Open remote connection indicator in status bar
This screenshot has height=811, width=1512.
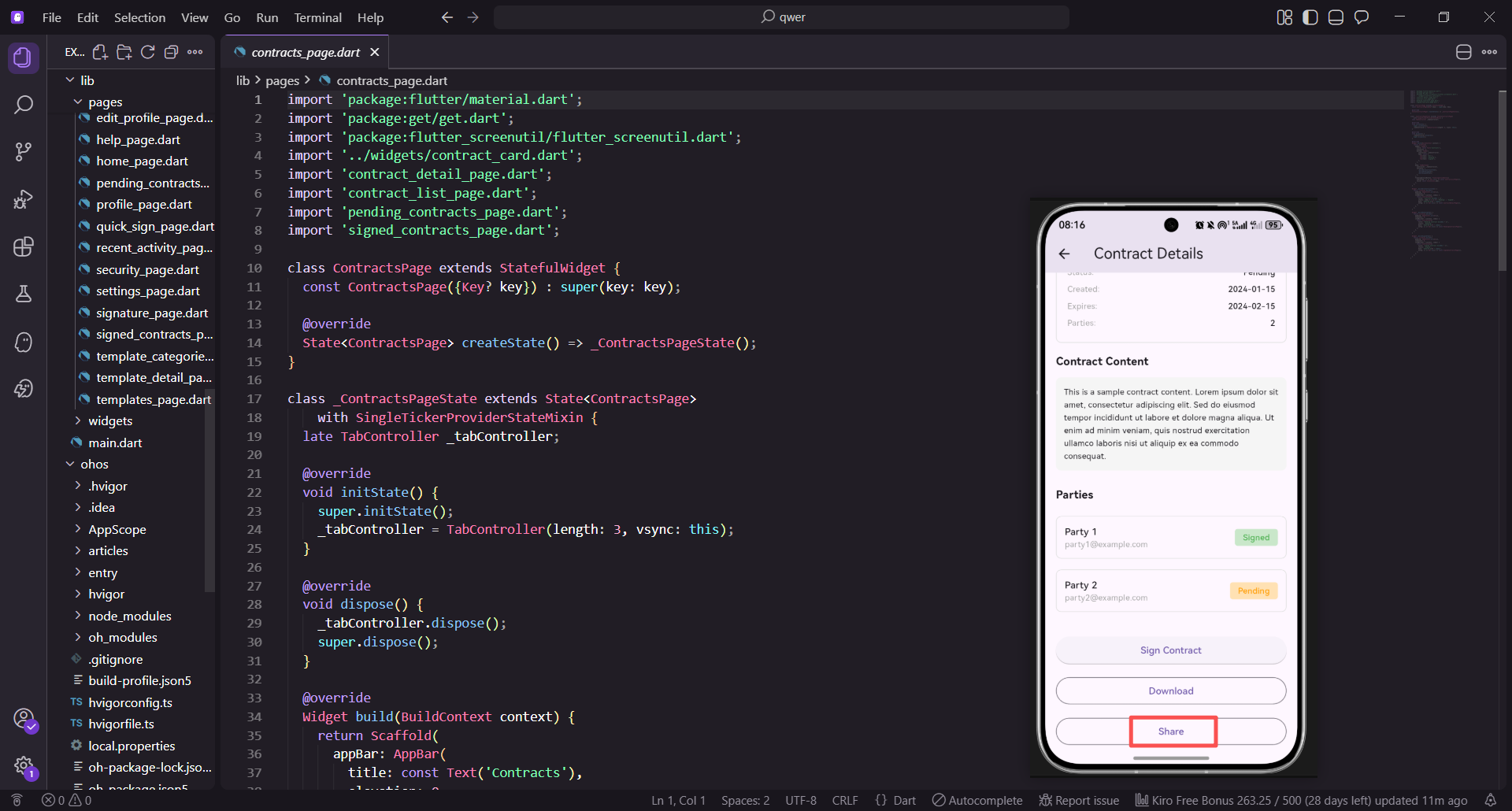pos(17,800)
